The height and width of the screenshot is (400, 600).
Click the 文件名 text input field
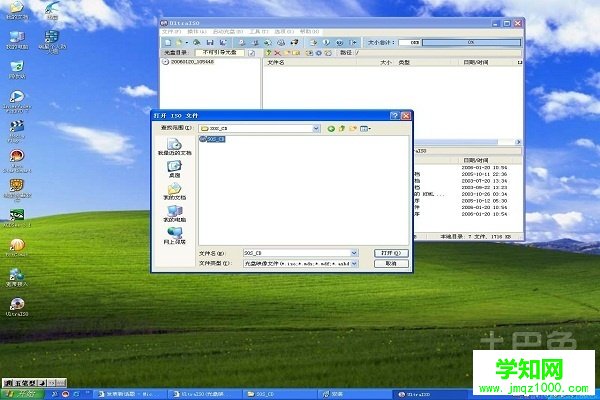point(297,253)
